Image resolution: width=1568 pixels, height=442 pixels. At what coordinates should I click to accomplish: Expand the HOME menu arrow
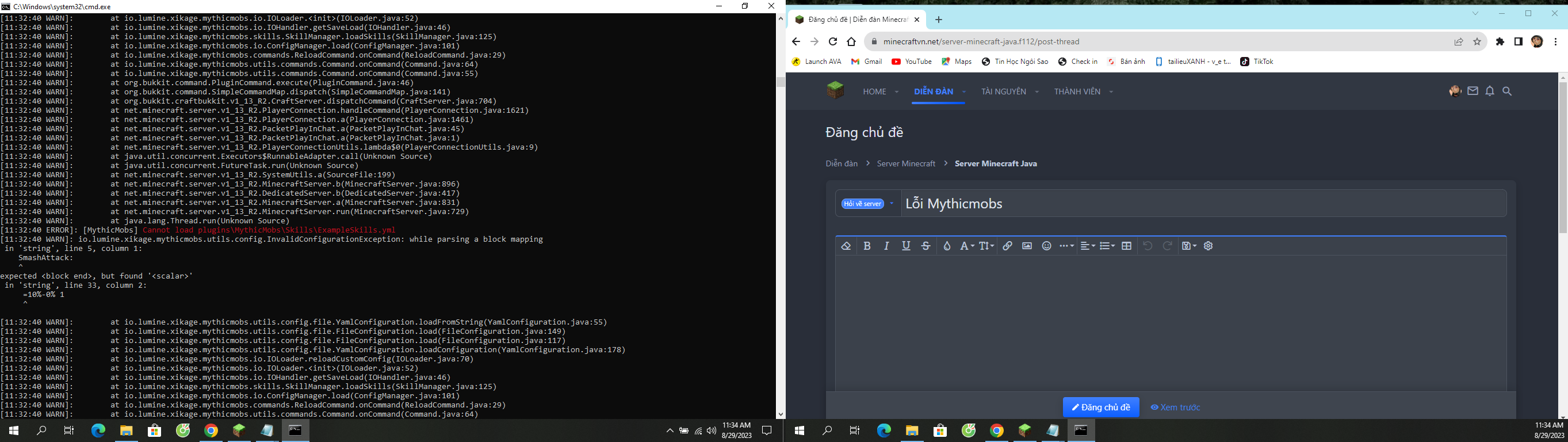[897, 92]
